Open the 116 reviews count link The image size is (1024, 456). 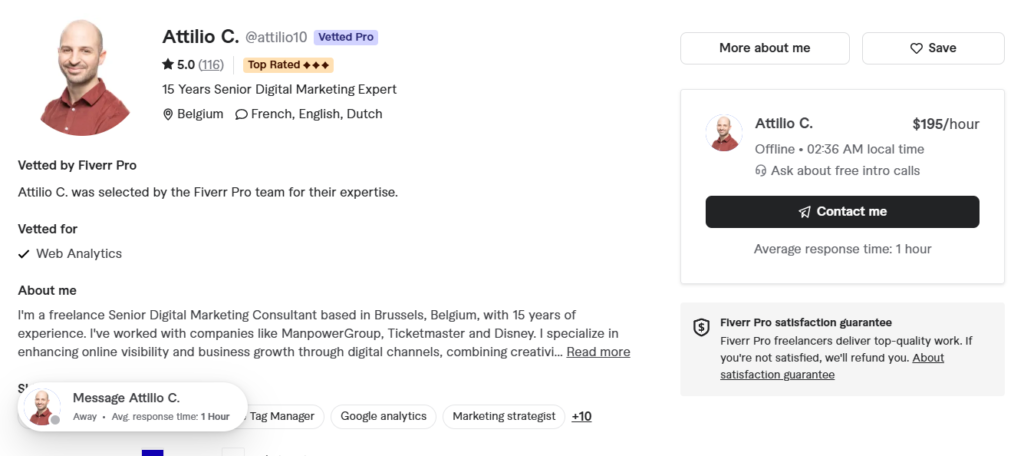point(211,65)
